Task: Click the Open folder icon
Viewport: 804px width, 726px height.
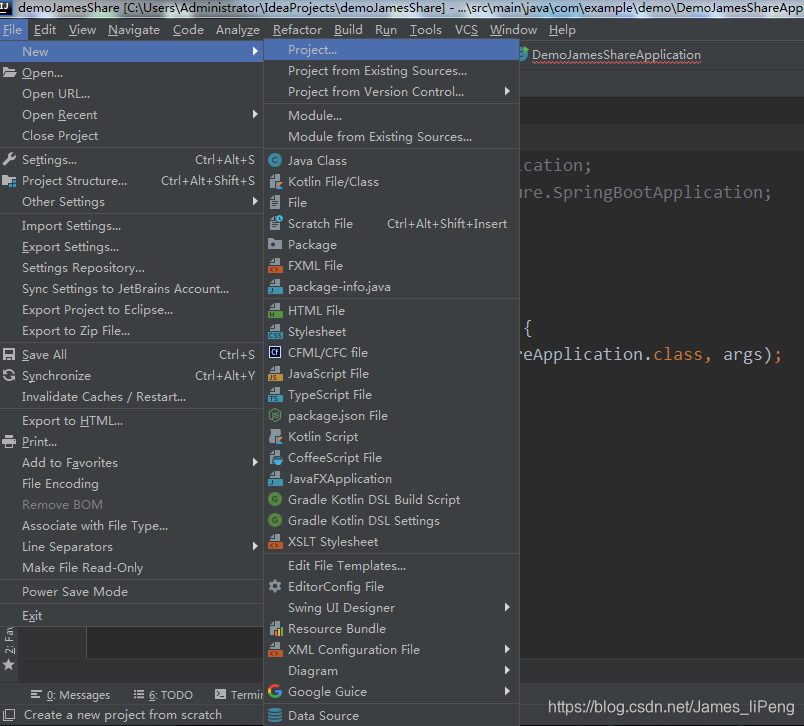Action: (9, 72)
